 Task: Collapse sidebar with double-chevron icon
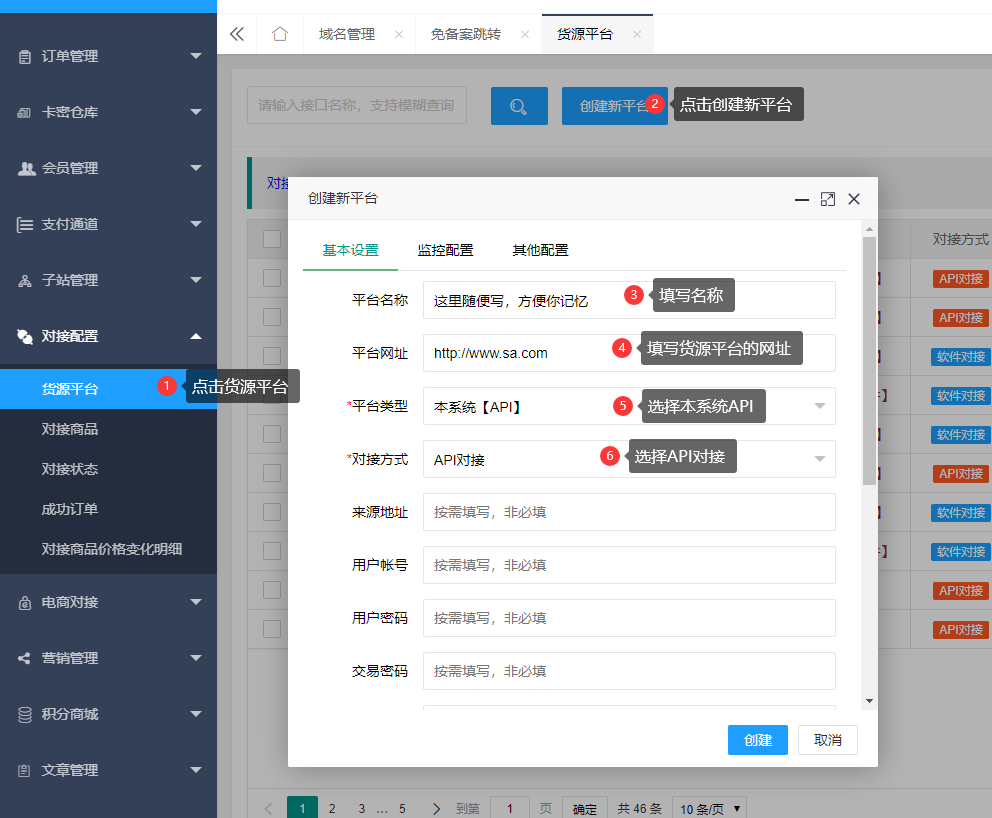click(237, 34)
